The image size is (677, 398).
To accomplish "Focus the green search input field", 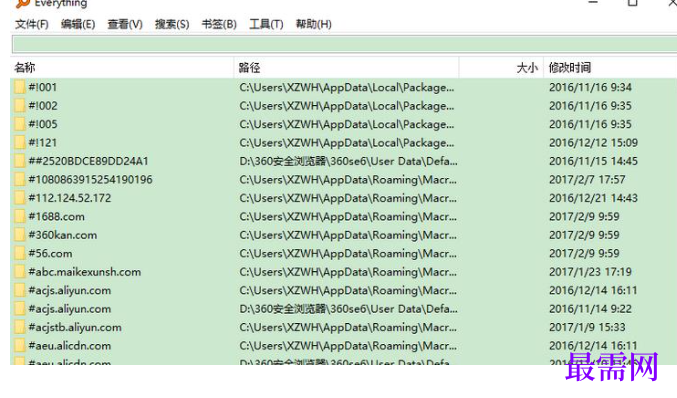I will click(345, 44).
